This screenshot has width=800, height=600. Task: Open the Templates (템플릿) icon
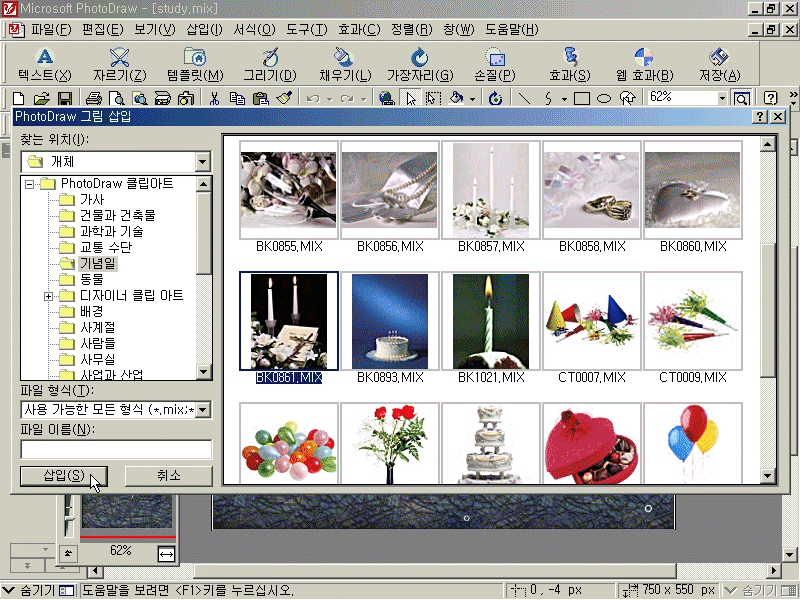tap(195, 58)
